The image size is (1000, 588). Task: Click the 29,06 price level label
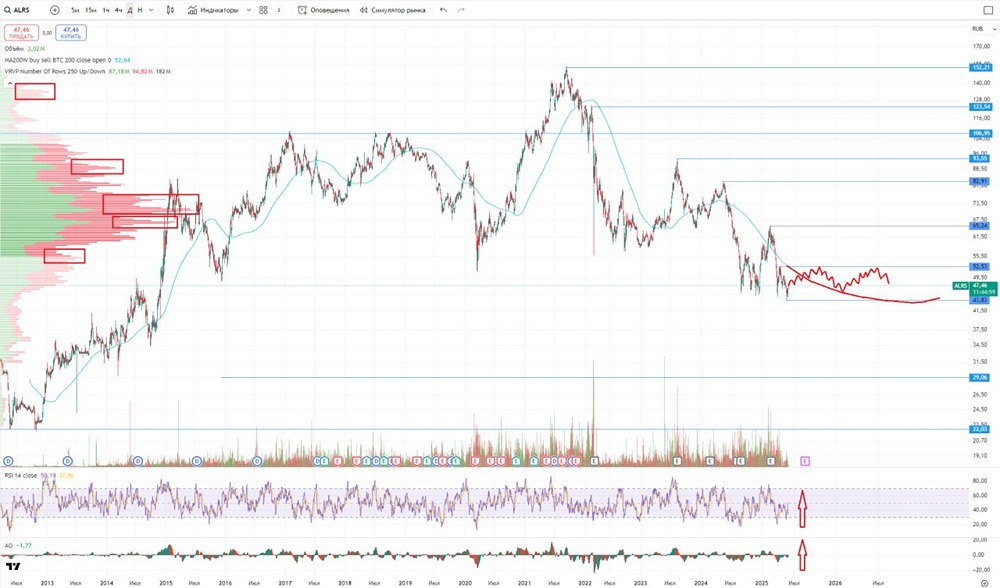980,378
